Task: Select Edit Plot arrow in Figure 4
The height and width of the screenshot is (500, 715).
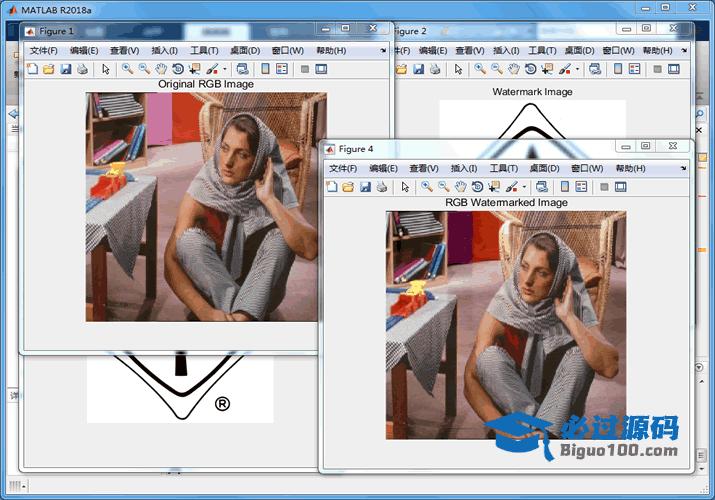Action: pos(405,187)
